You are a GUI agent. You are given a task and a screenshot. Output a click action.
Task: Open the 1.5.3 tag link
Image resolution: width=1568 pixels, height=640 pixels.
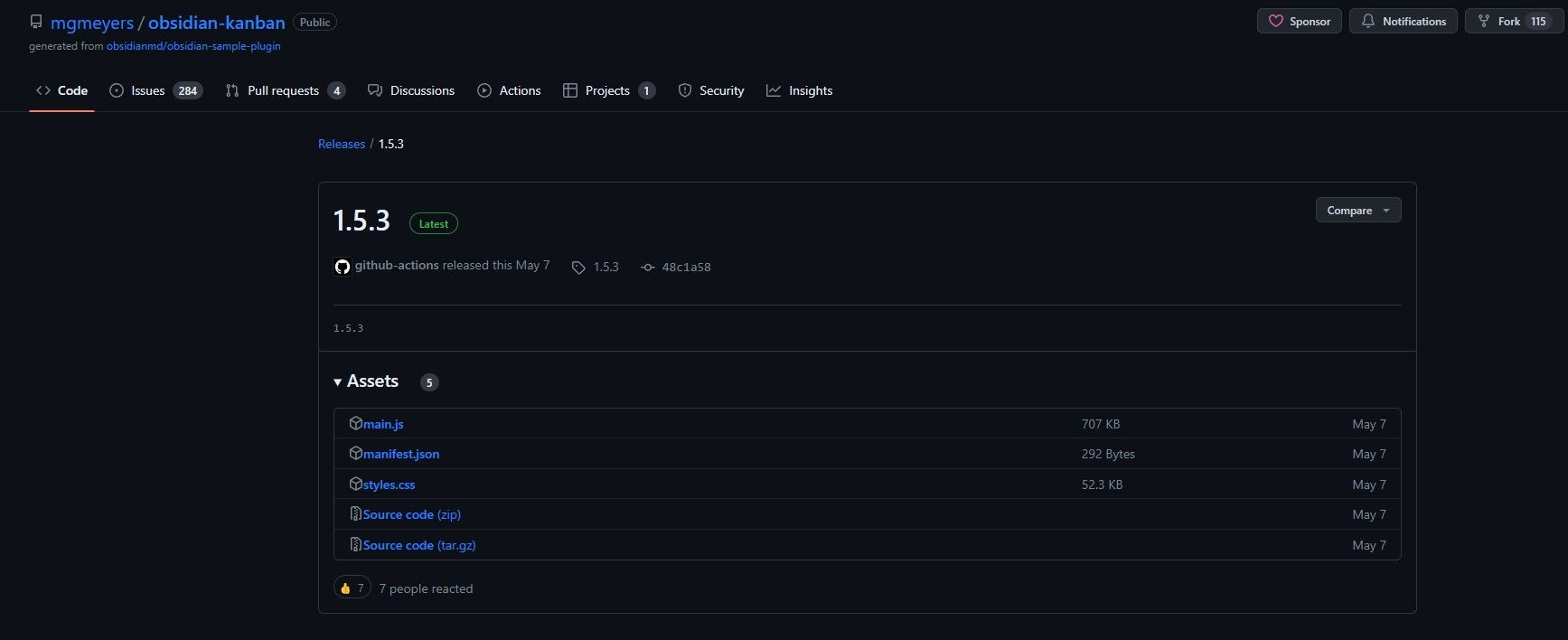[606, 267]
